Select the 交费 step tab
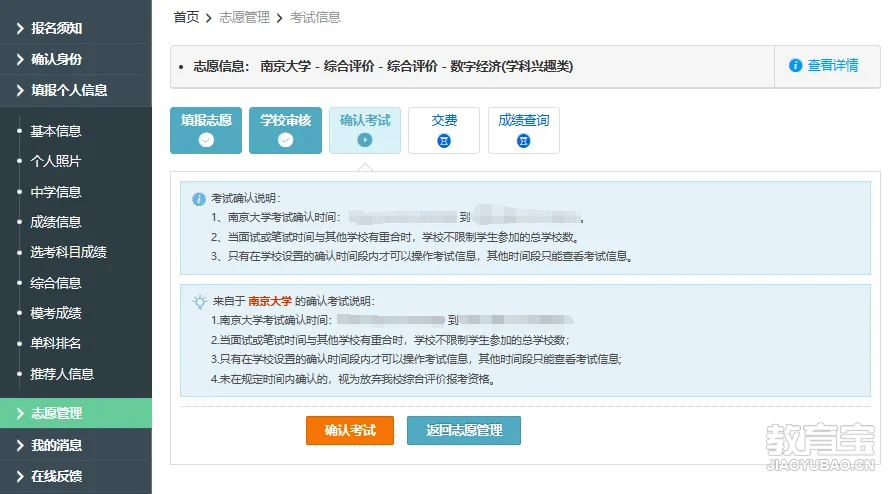This screenshot has width=896, height=494. pyautogui.click(x=444, y=130)
